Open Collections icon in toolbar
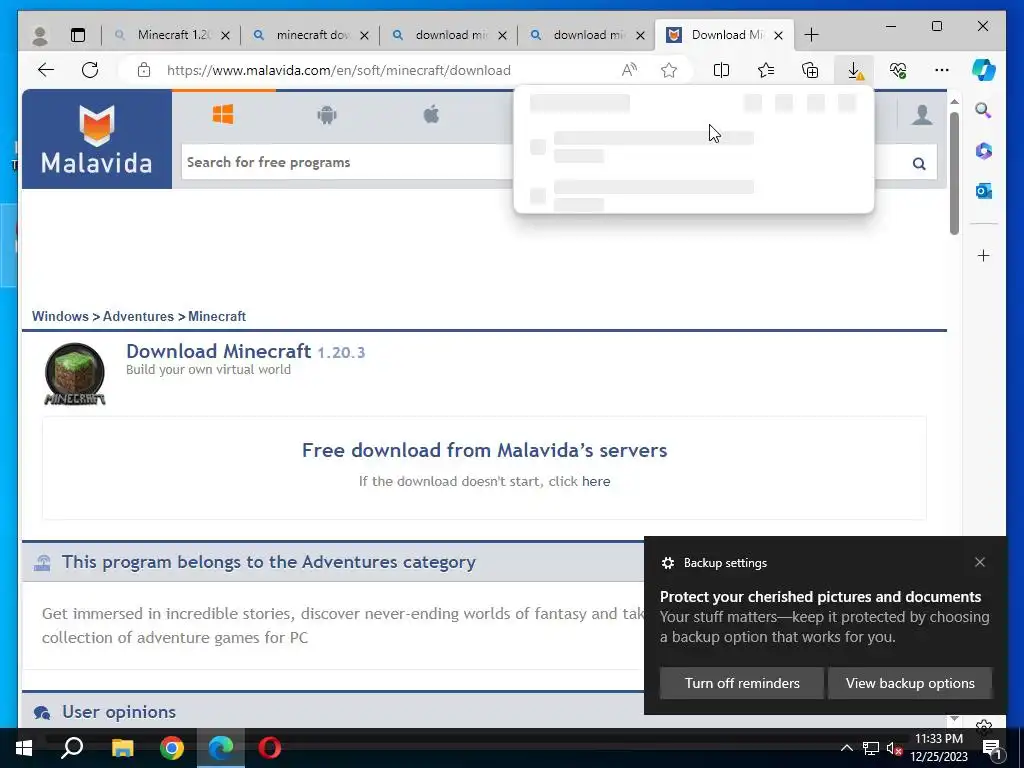Viewport: 1024px width, 768px height. tap(810, 70)
